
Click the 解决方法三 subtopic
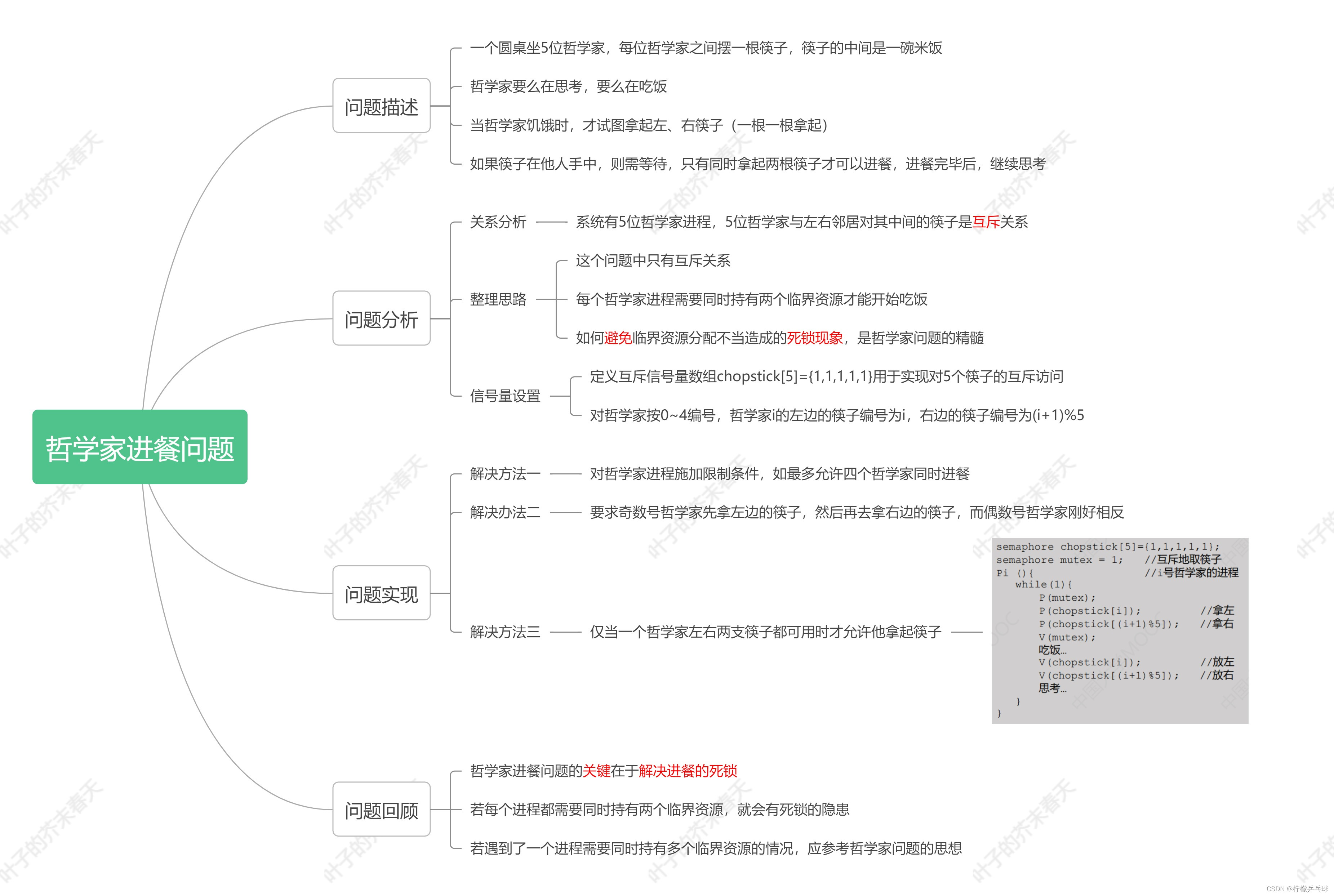point(505,632)
